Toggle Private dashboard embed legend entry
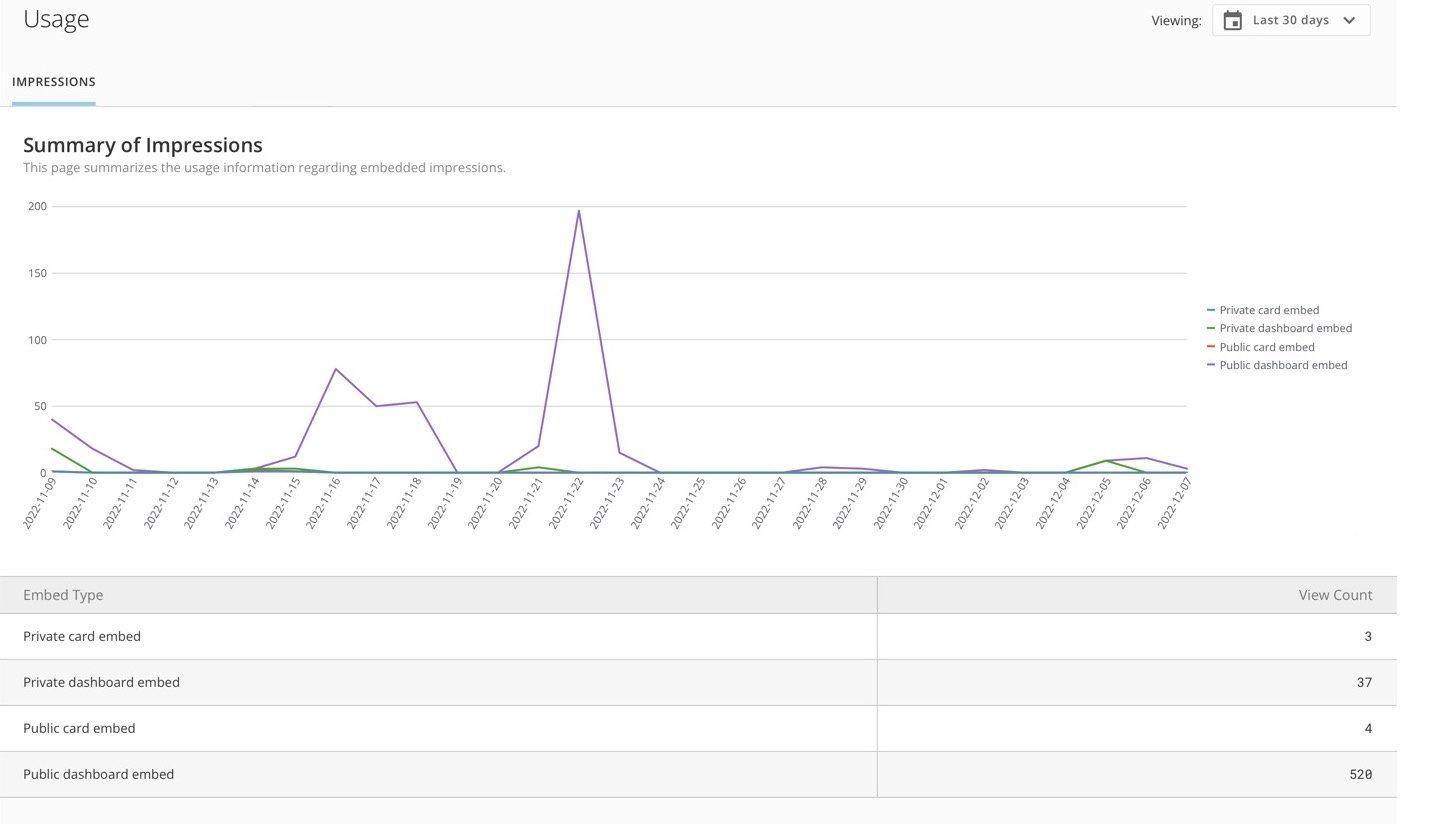 [1279, 328]
